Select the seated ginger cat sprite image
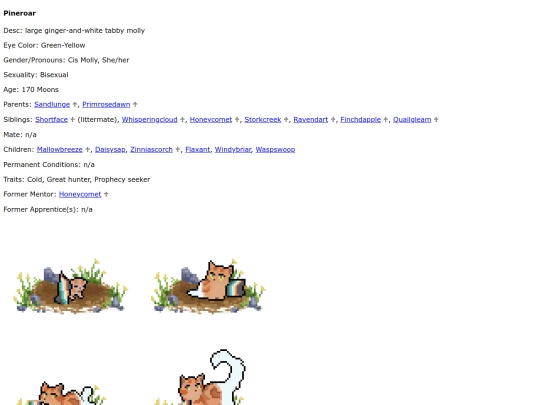This screenshot has height=405, width=540. (x=208, y=286)
